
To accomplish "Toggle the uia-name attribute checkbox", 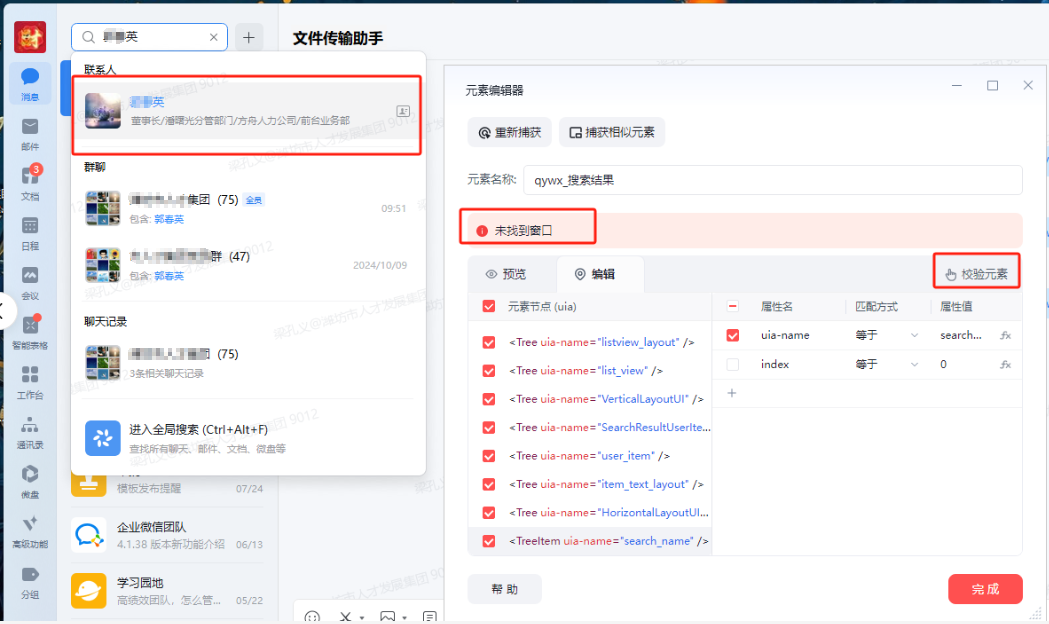I will (x=733, y=335).
